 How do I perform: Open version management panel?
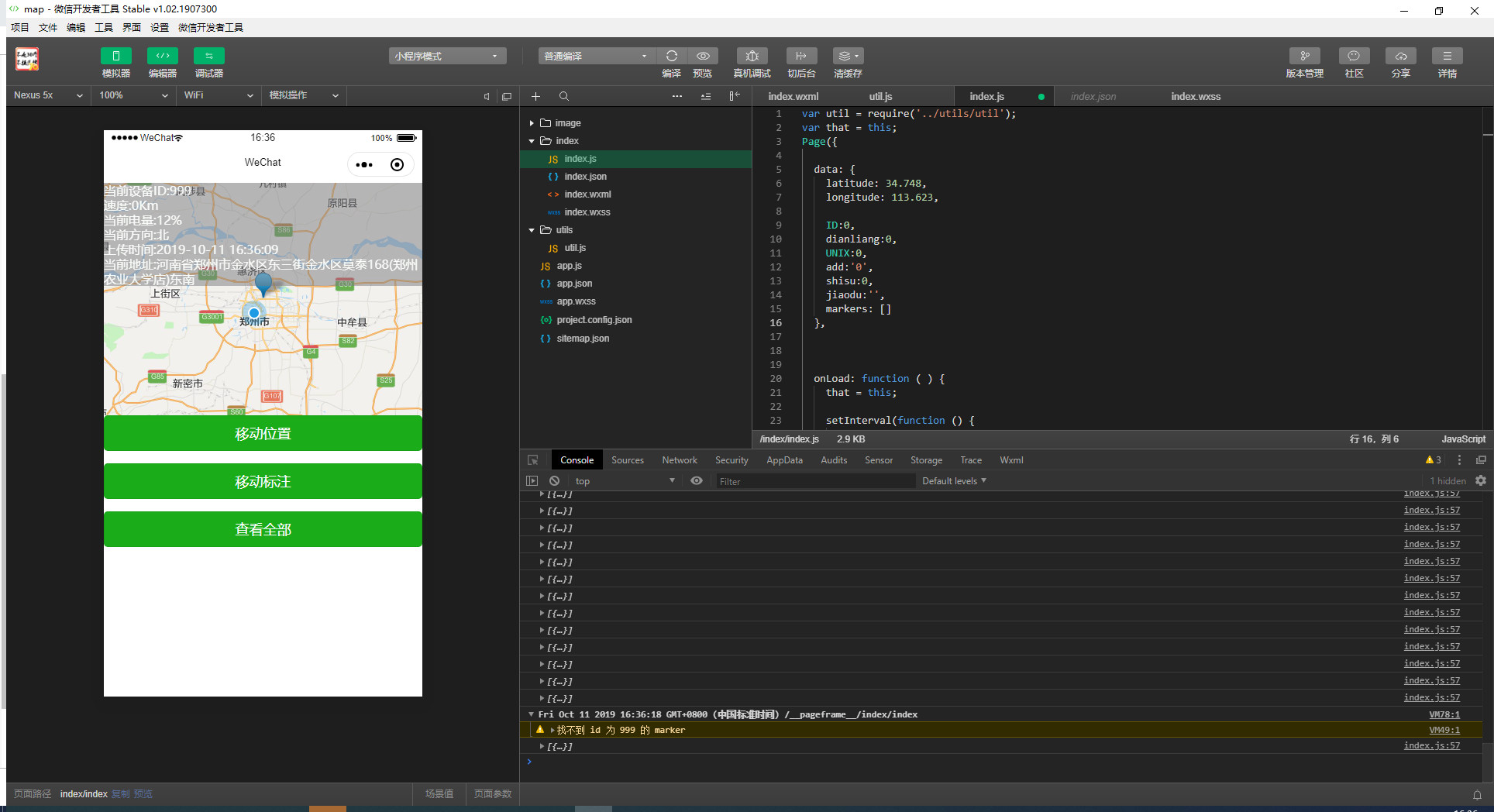tap(1304, 56)
